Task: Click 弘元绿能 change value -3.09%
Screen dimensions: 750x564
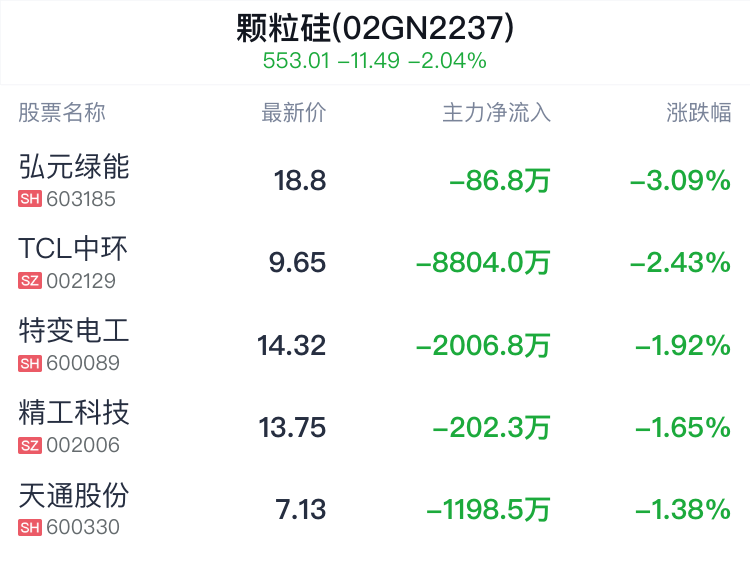Action: [680, 180]
